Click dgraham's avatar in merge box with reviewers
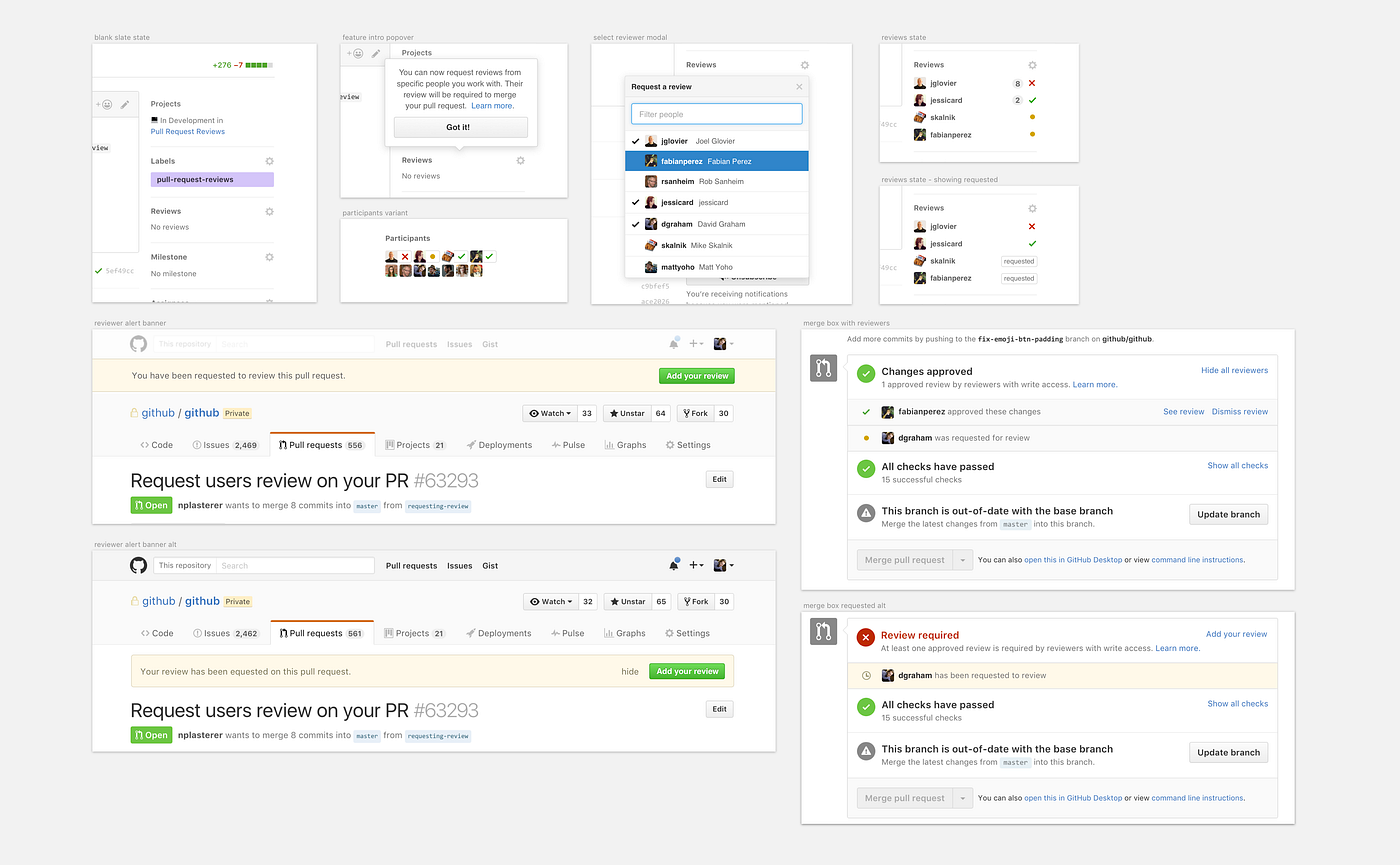The height and width of the screenshot is (865, 1400). pos(888,438)
